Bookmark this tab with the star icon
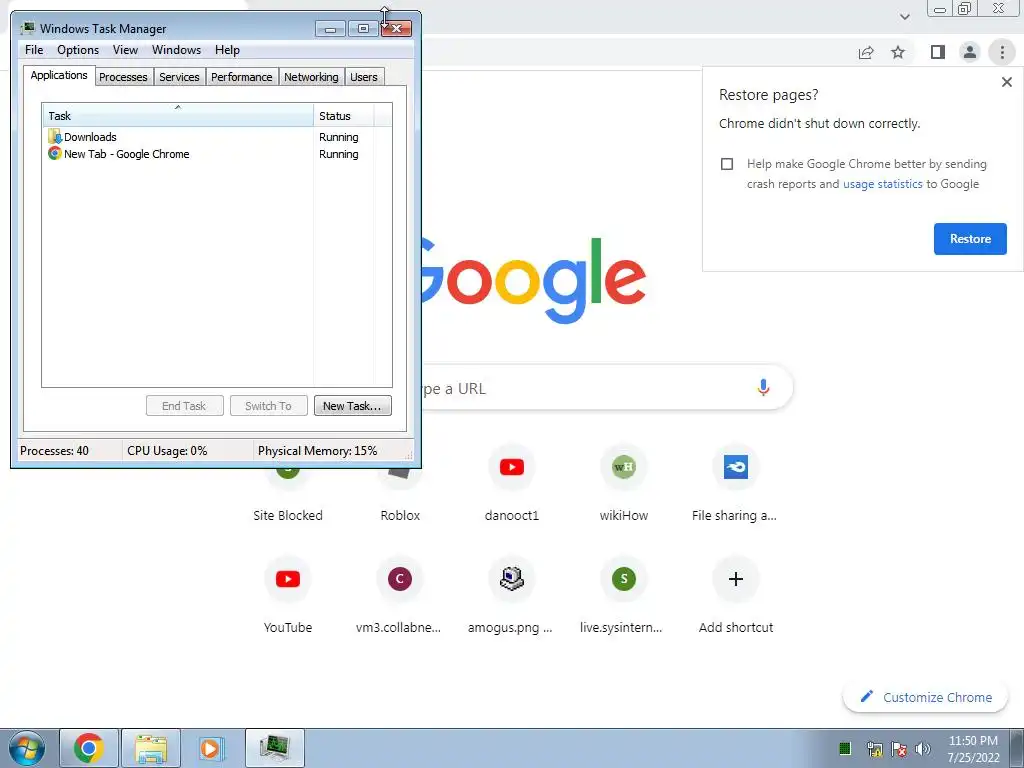Screen dimensions: 1024x768 tap(899, 52)
